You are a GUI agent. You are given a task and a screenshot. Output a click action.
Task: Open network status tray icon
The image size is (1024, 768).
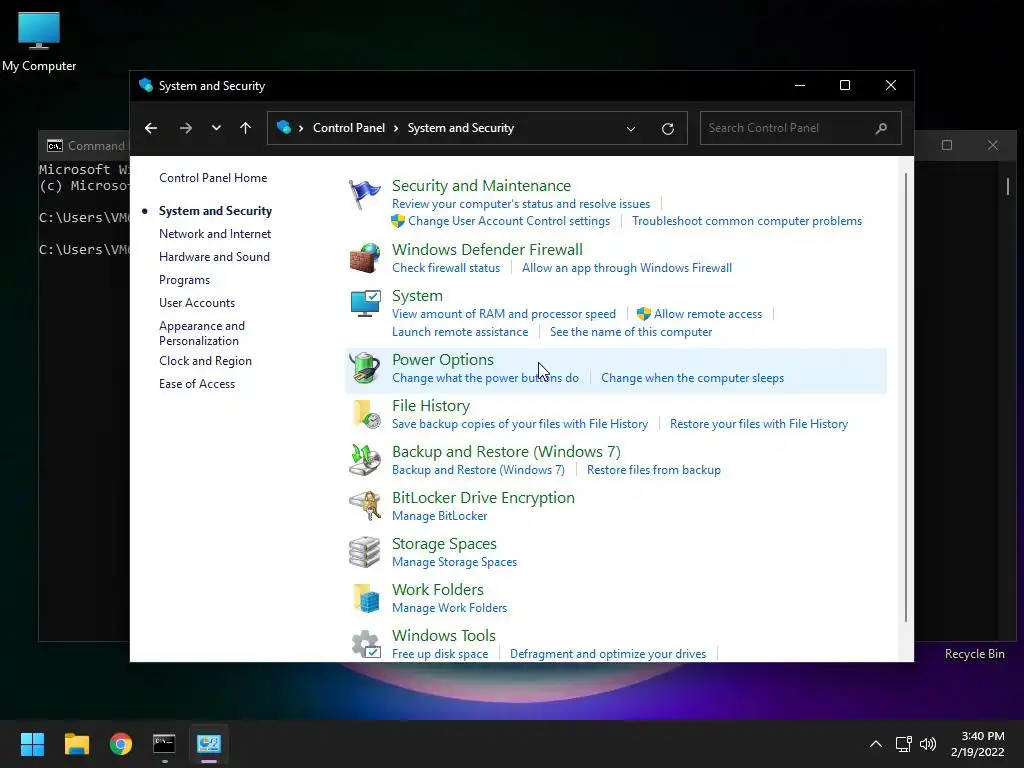tap(903, 744)
